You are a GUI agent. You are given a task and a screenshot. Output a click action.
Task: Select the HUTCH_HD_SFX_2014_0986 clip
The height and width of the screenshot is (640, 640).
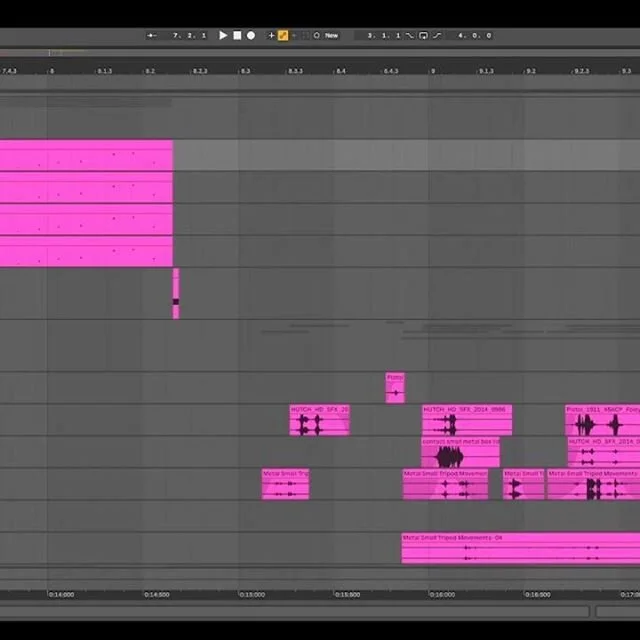467,420
